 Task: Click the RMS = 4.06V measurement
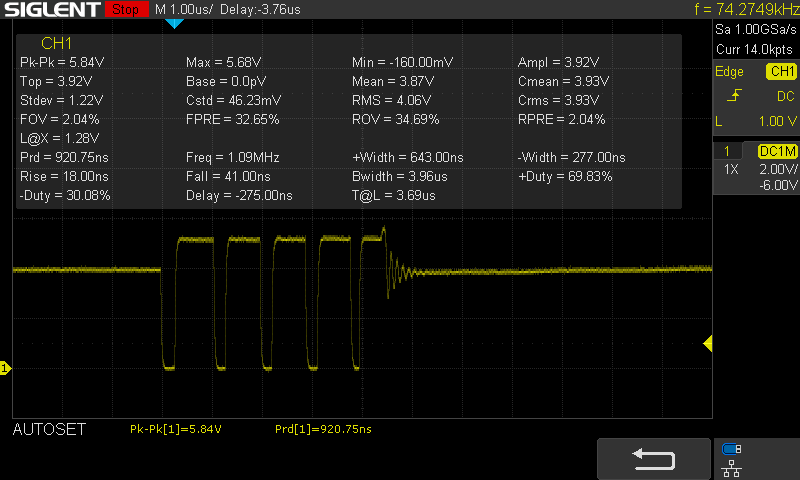pyautogui.click(x=391, y=100)
